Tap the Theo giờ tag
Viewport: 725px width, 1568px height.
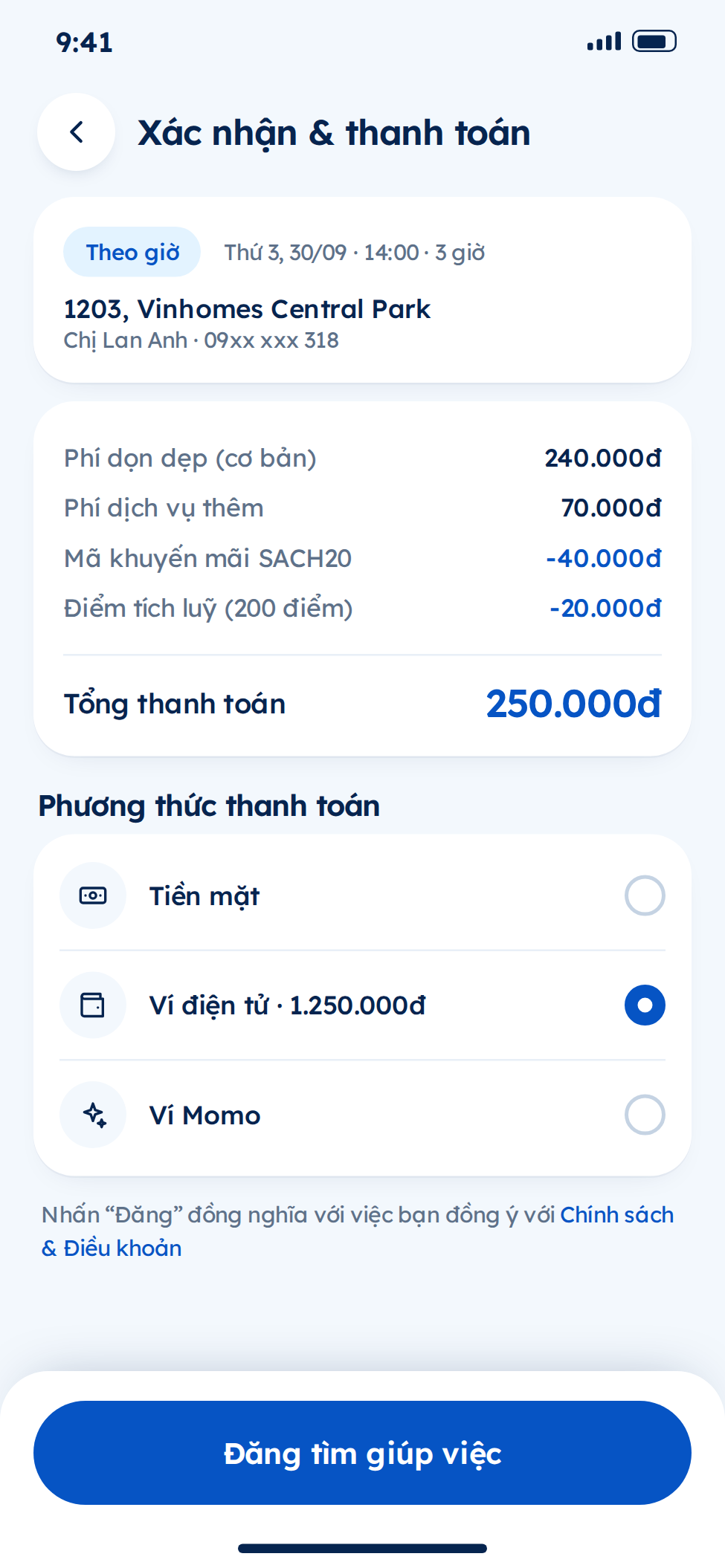click(x=132, y=253)
